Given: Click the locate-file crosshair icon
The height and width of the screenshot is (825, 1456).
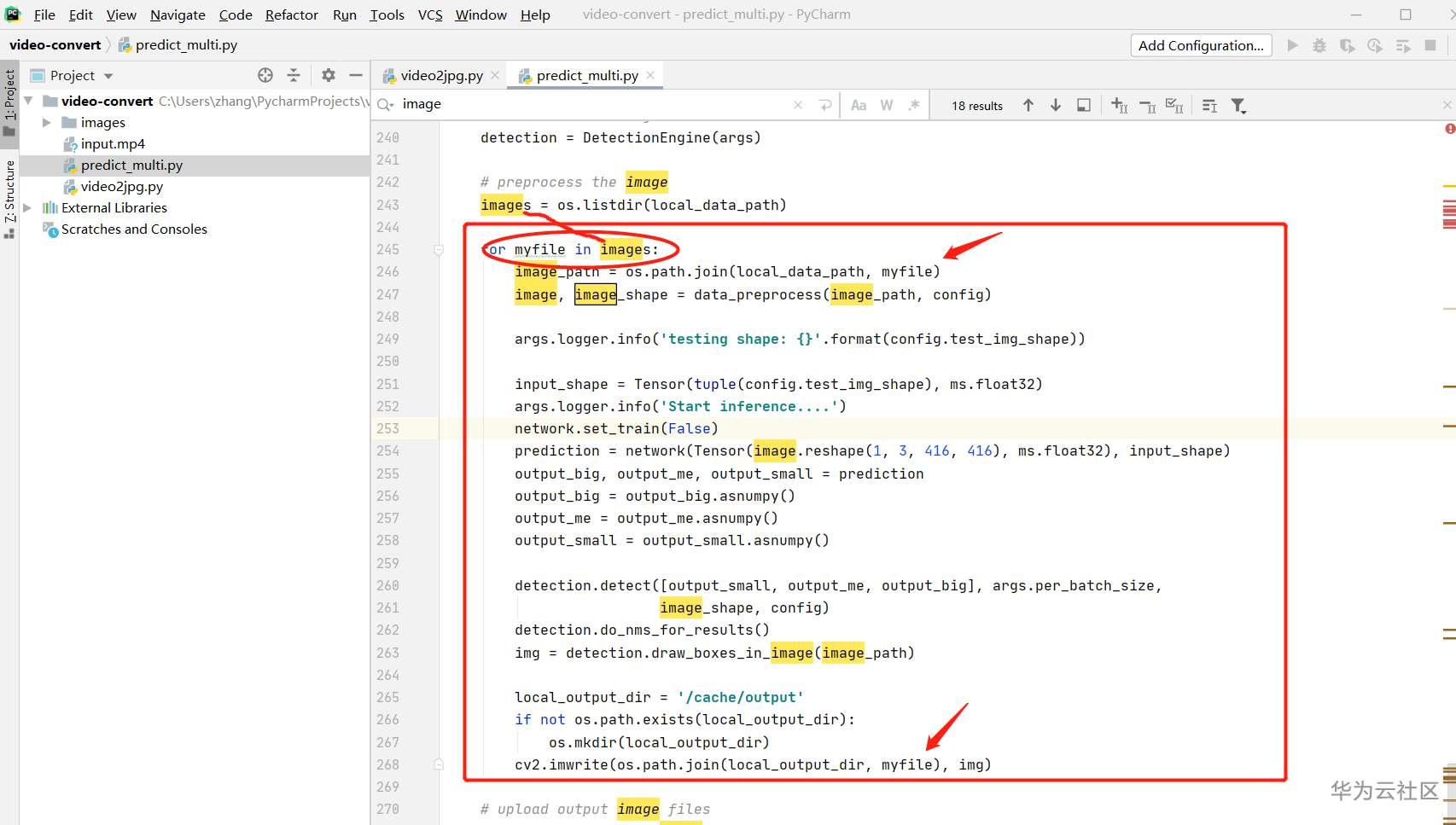Looking at the screenshot, I should point(265,75).
